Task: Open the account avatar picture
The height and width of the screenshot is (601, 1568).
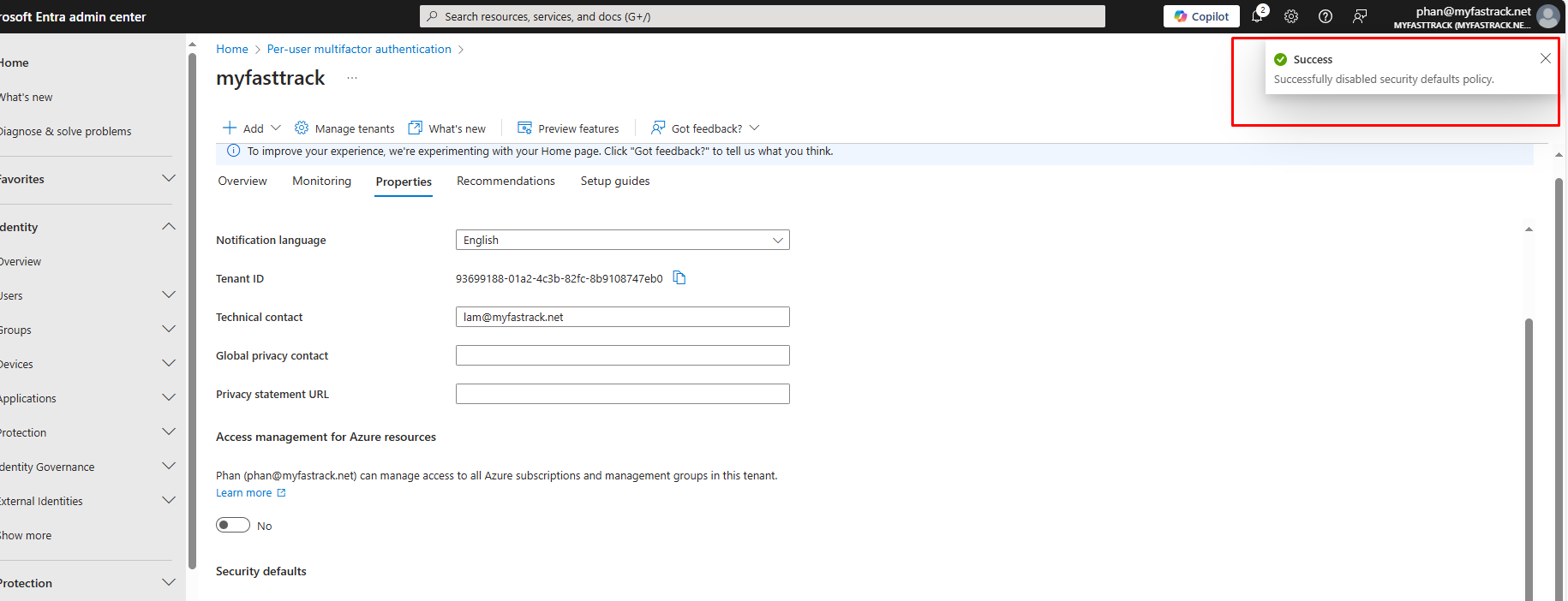Action: pos(1547,16)
